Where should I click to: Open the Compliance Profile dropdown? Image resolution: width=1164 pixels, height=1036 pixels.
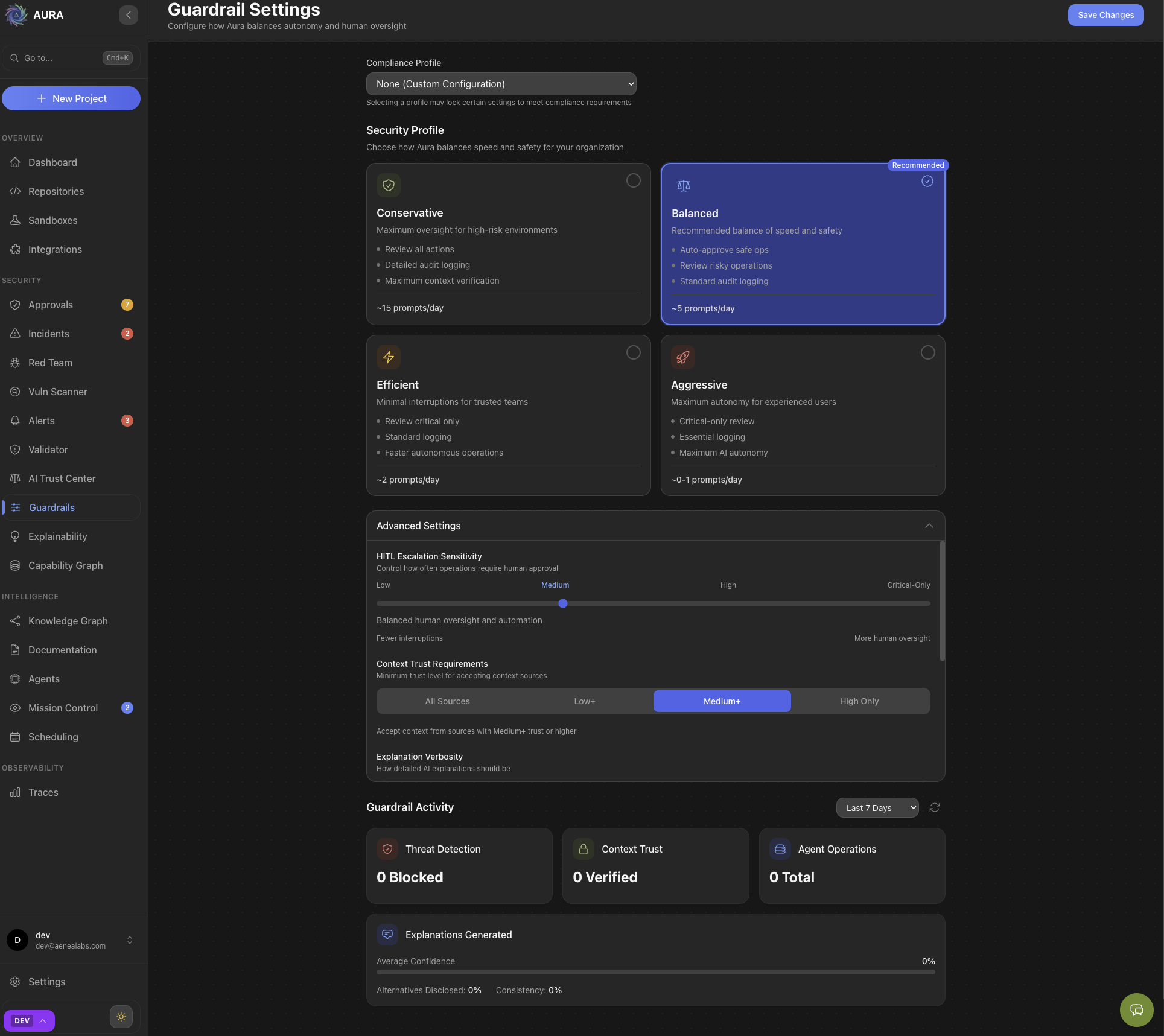pos(501,84)
